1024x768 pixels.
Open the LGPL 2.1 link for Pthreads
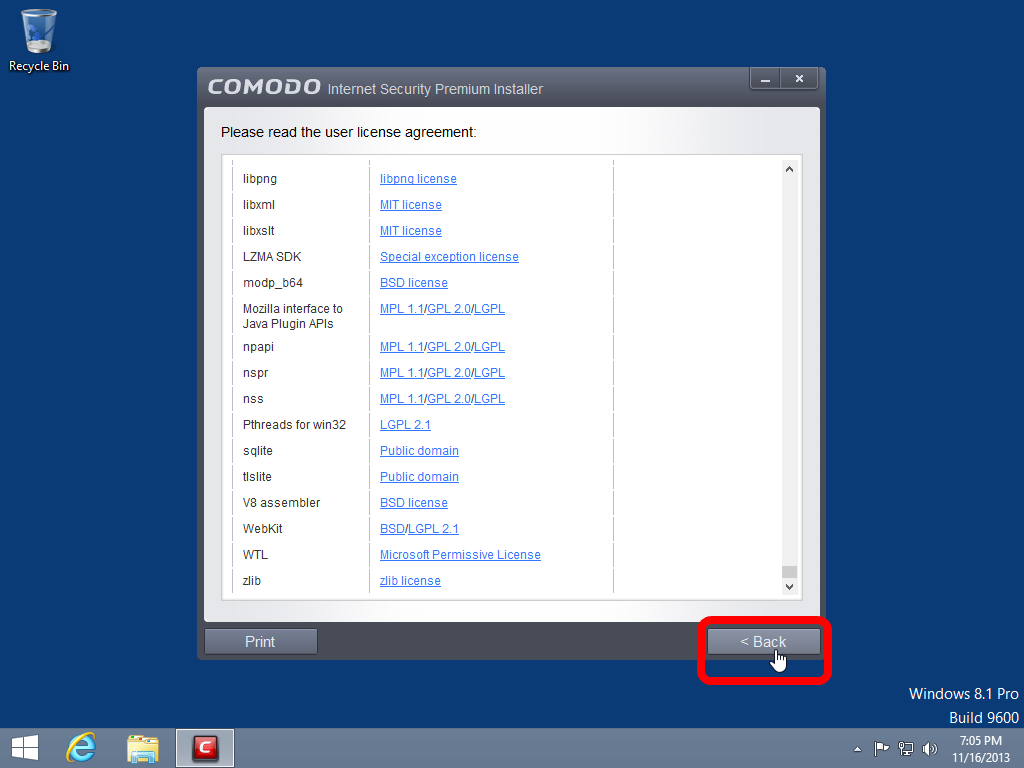[406, 425]
